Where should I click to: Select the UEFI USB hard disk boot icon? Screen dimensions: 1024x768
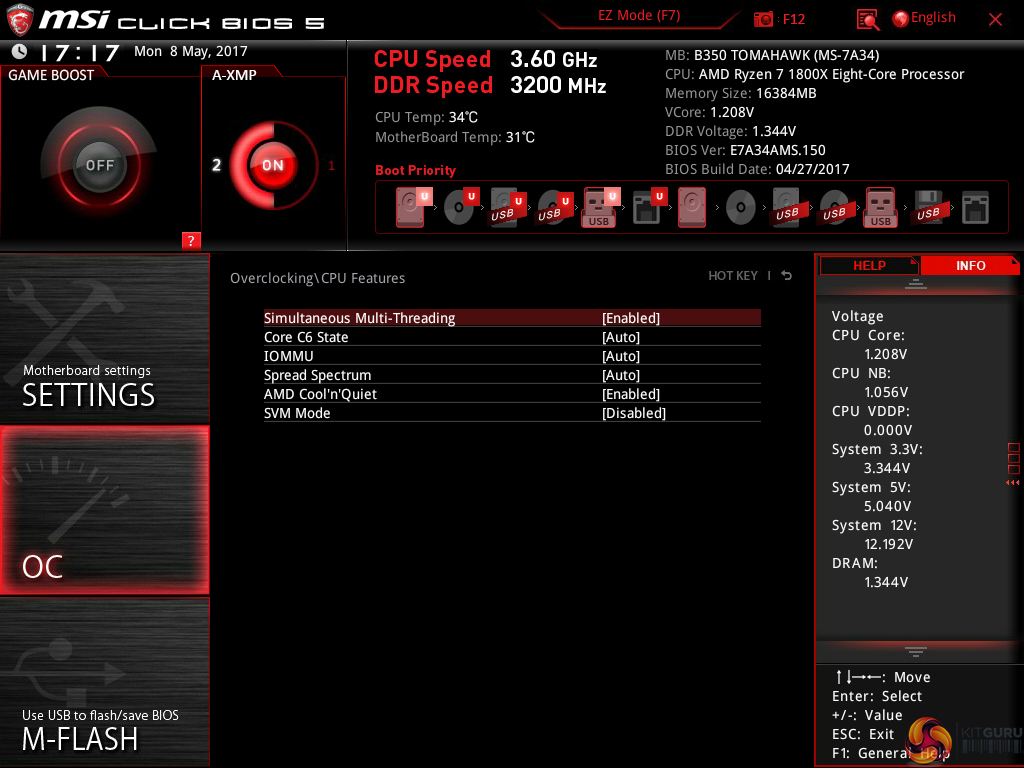pyautogui.click(x=507, y=207)
